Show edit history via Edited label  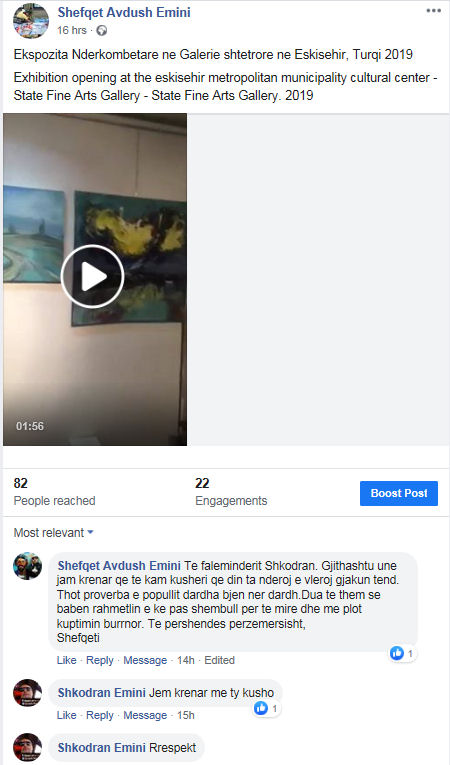tap(219, 660)
